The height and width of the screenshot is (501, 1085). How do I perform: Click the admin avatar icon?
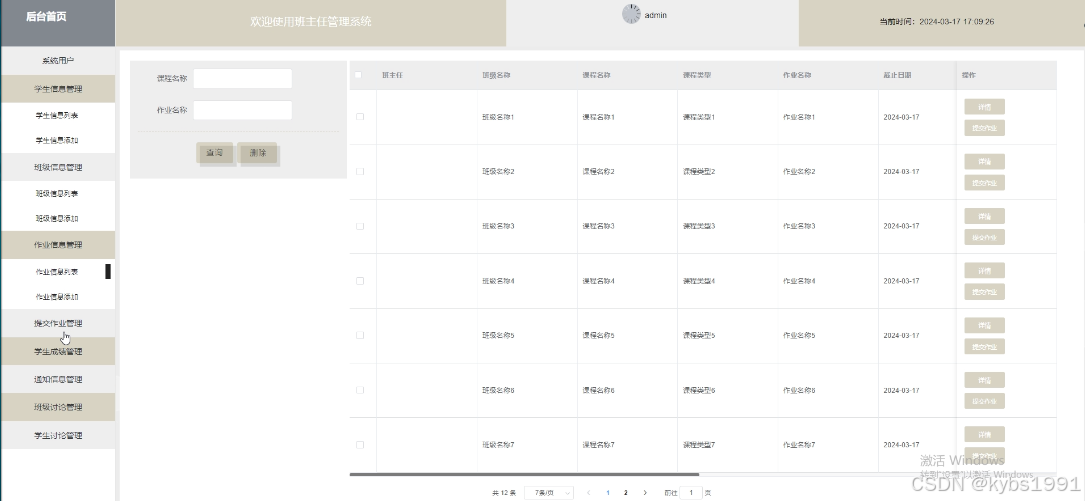coord(631,14)
